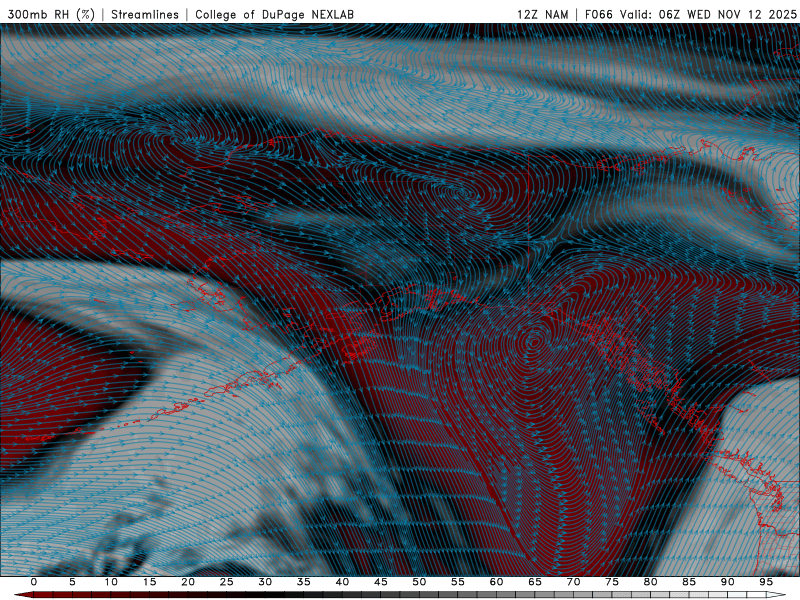Click the white high-humidity end of color bar
Image resolution: width=800 pixels, height=600 pixels.
pos(776,595)
